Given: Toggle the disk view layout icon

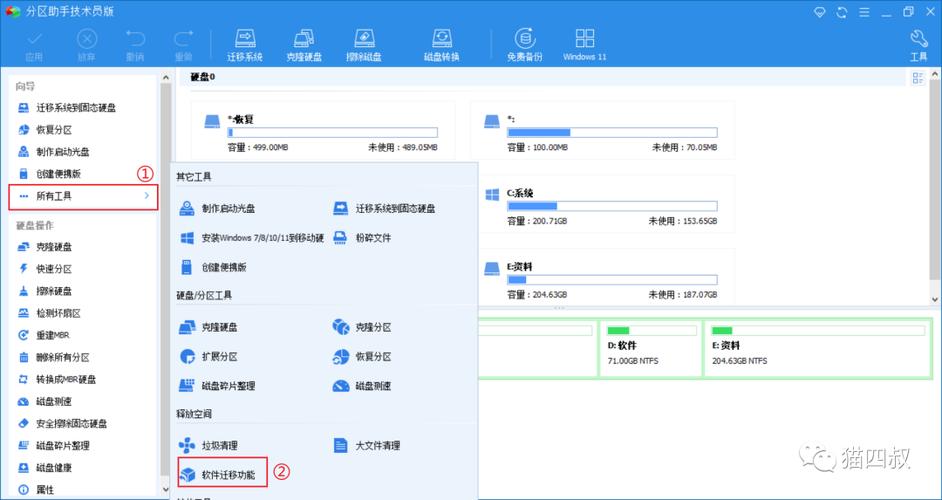Looking at the screenshot, I should point(917,78).
